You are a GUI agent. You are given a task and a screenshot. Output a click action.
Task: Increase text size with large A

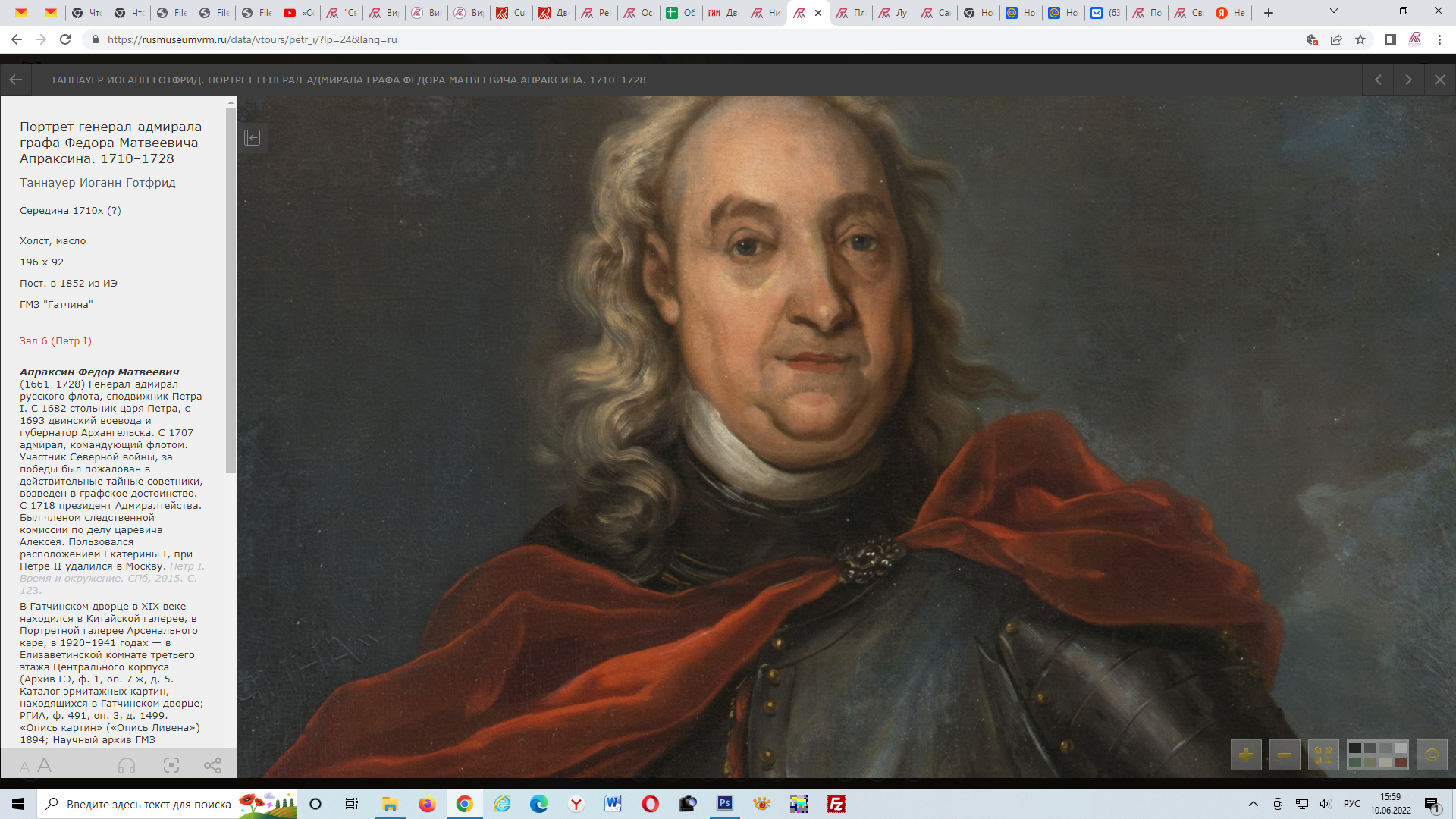45,766
